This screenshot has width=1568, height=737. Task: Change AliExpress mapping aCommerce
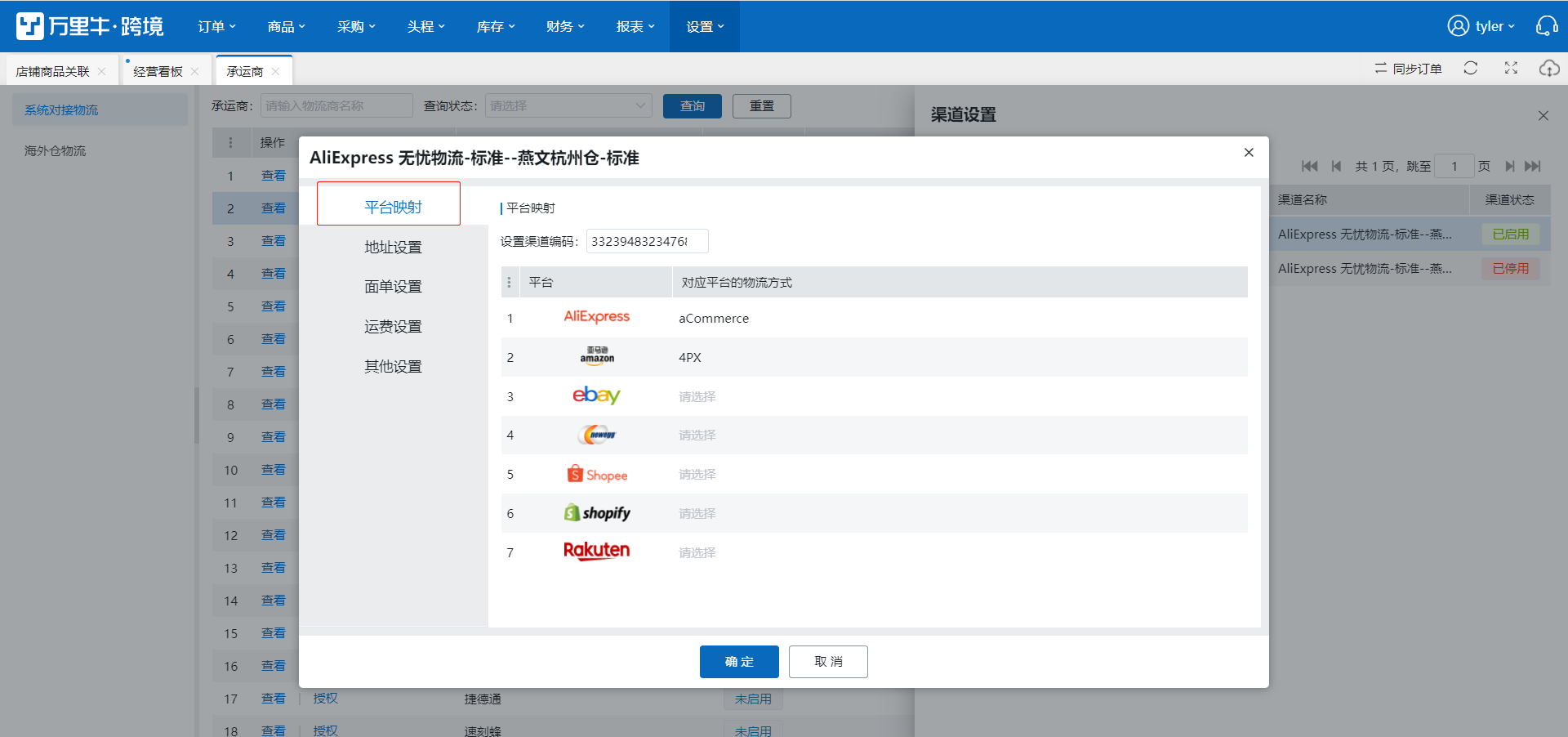[714, 318]
